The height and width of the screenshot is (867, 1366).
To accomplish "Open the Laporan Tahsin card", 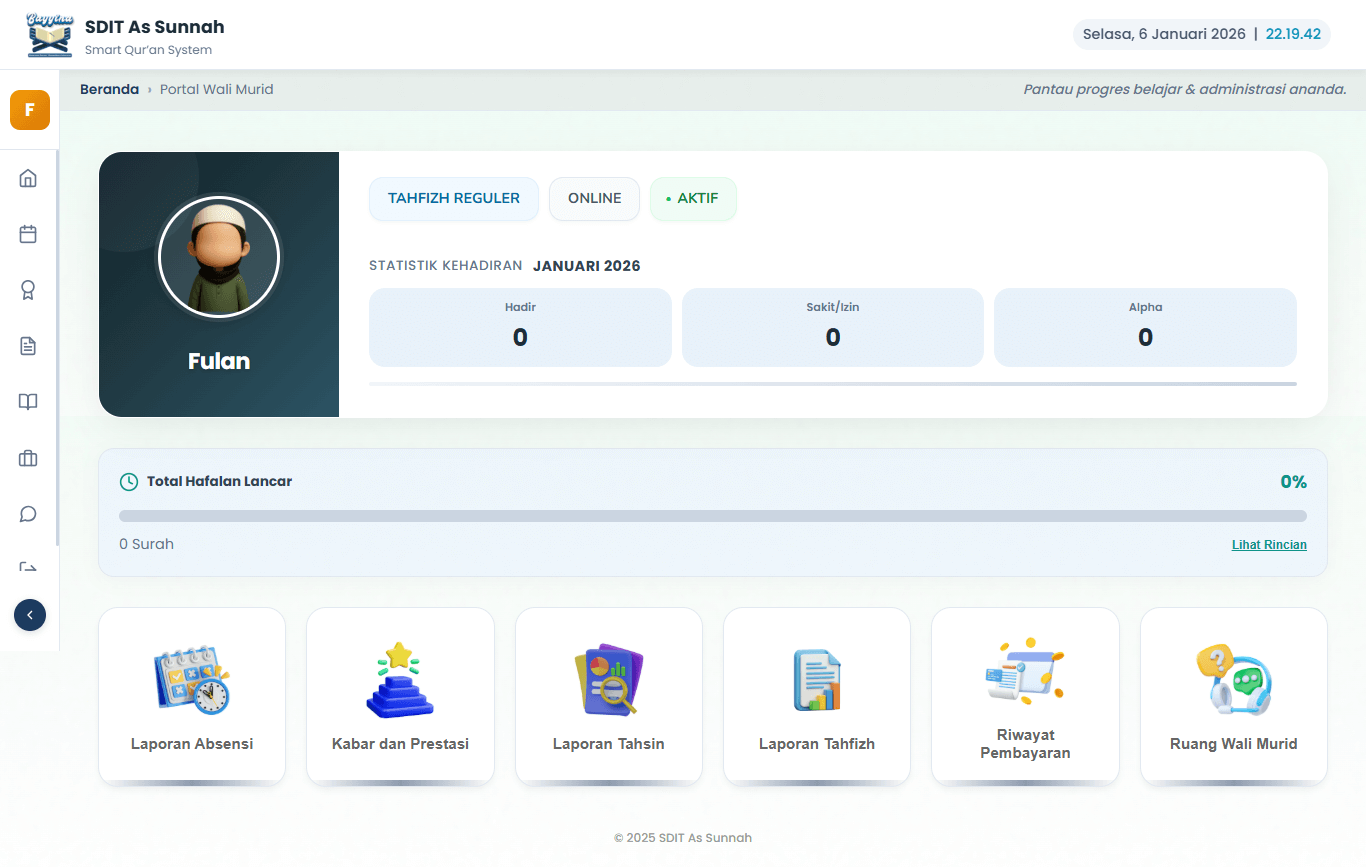I will pos(608,696).
